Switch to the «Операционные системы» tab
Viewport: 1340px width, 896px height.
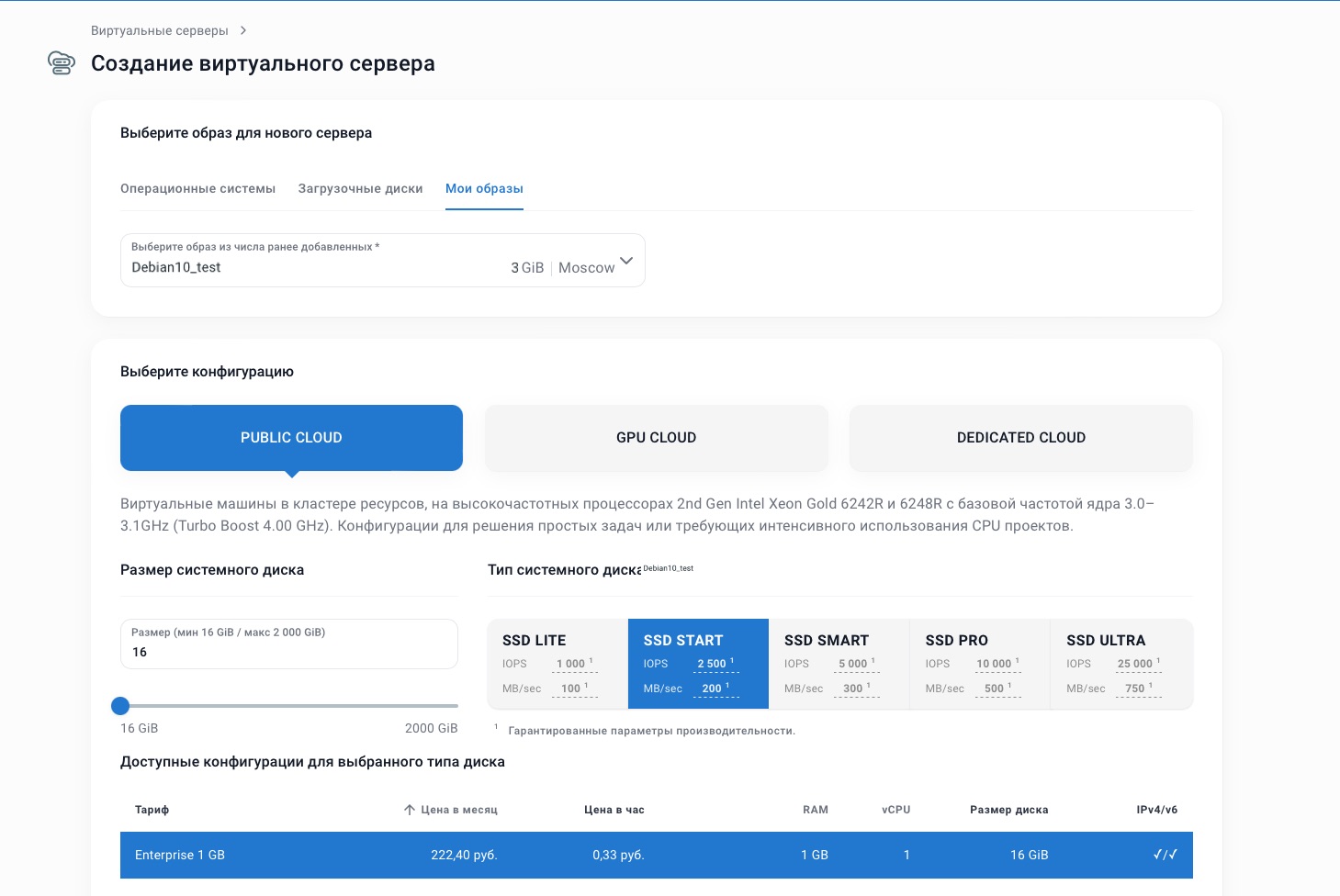(x=197, y=189)
